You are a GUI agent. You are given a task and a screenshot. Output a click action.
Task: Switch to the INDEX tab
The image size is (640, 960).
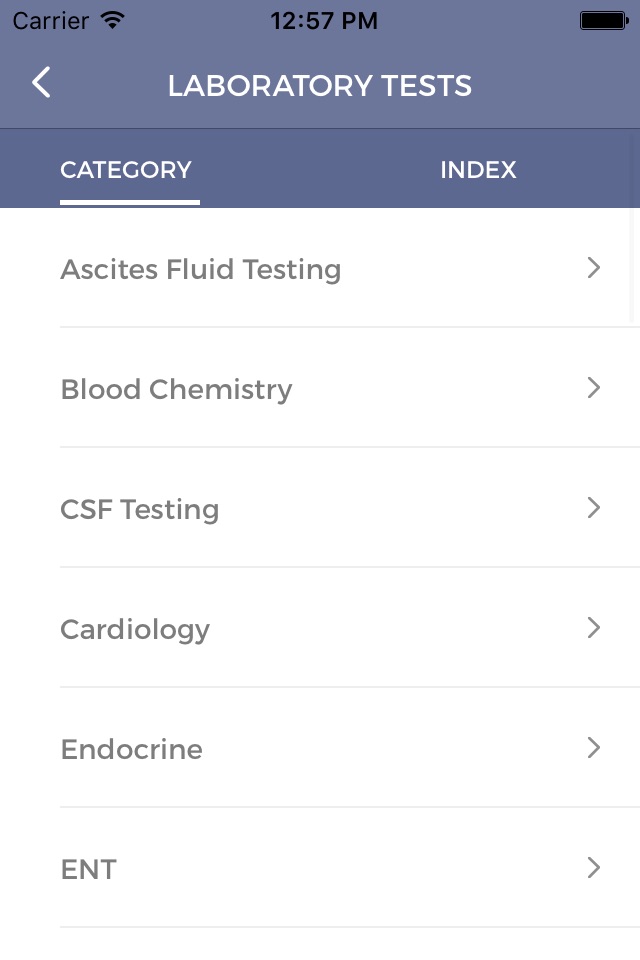point(478,170)
